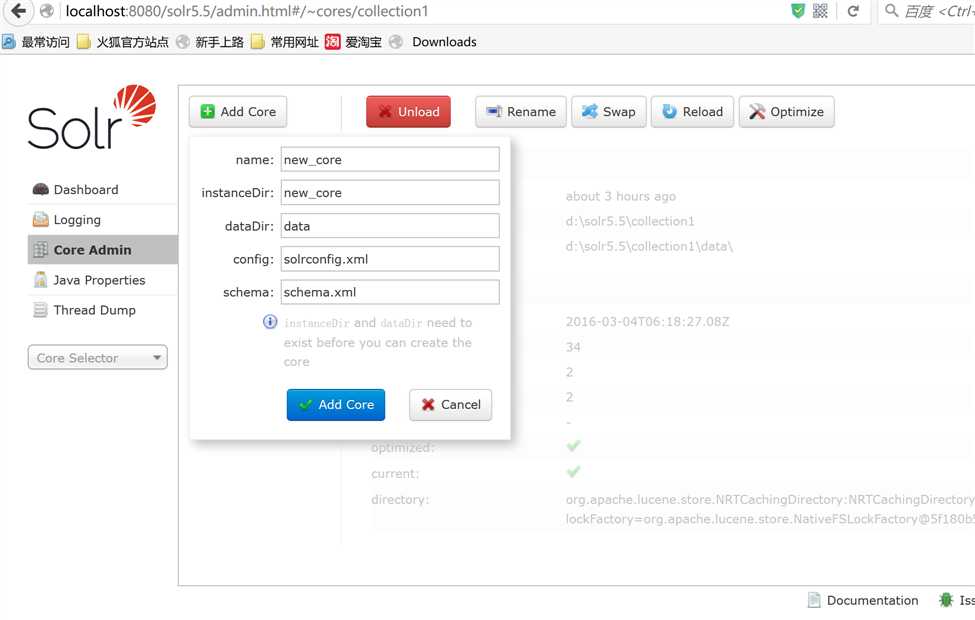
Task: Click the Thread Dump icon
Action: 40,310
